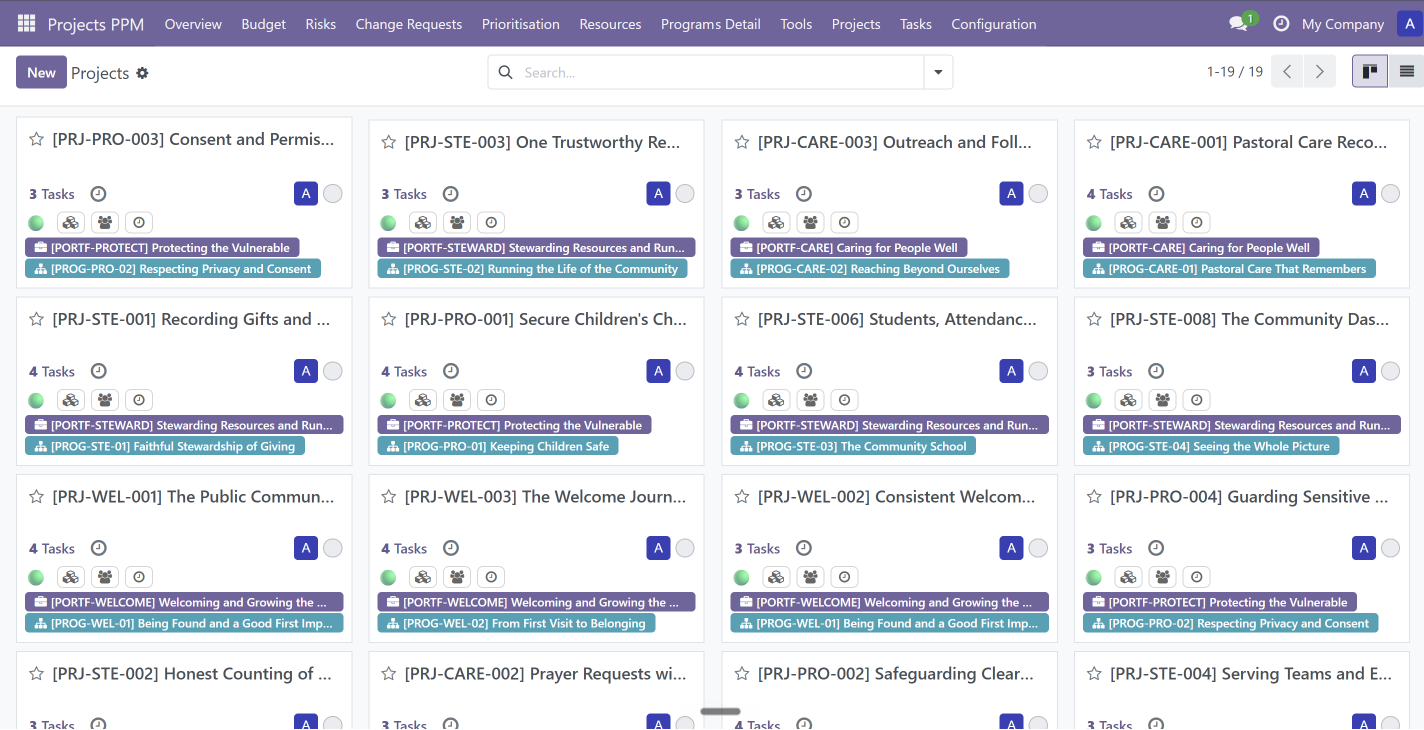Image resolution: width=1424 pixels, height=730 pixels.
Task: Open activity clock on PRJ-PRO-003 card
Action: pos(98,194)
